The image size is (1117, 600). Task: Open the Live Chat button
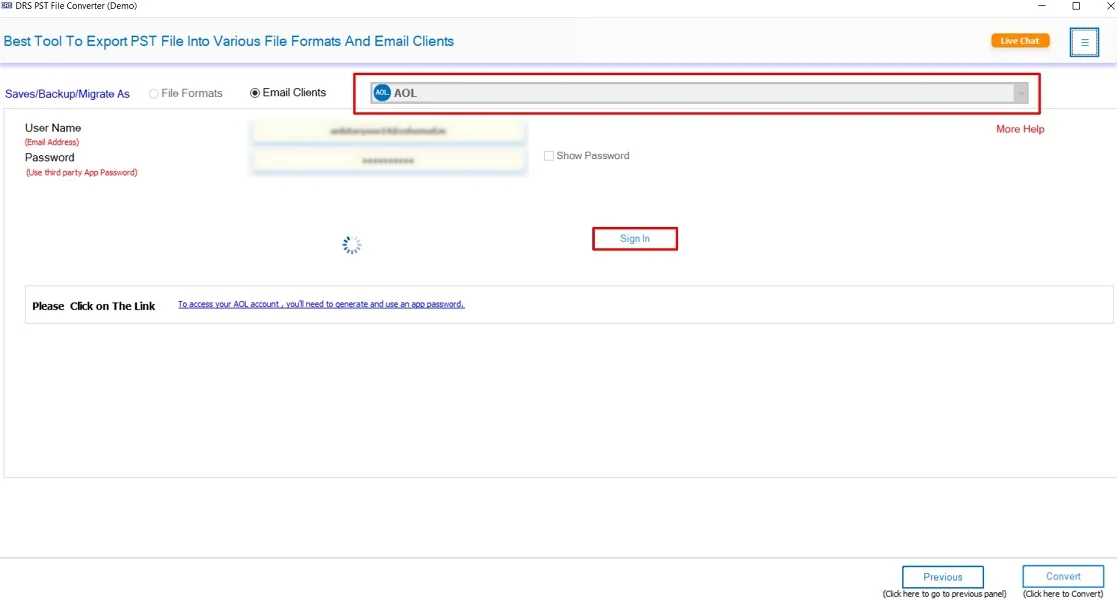point(1020,41)
